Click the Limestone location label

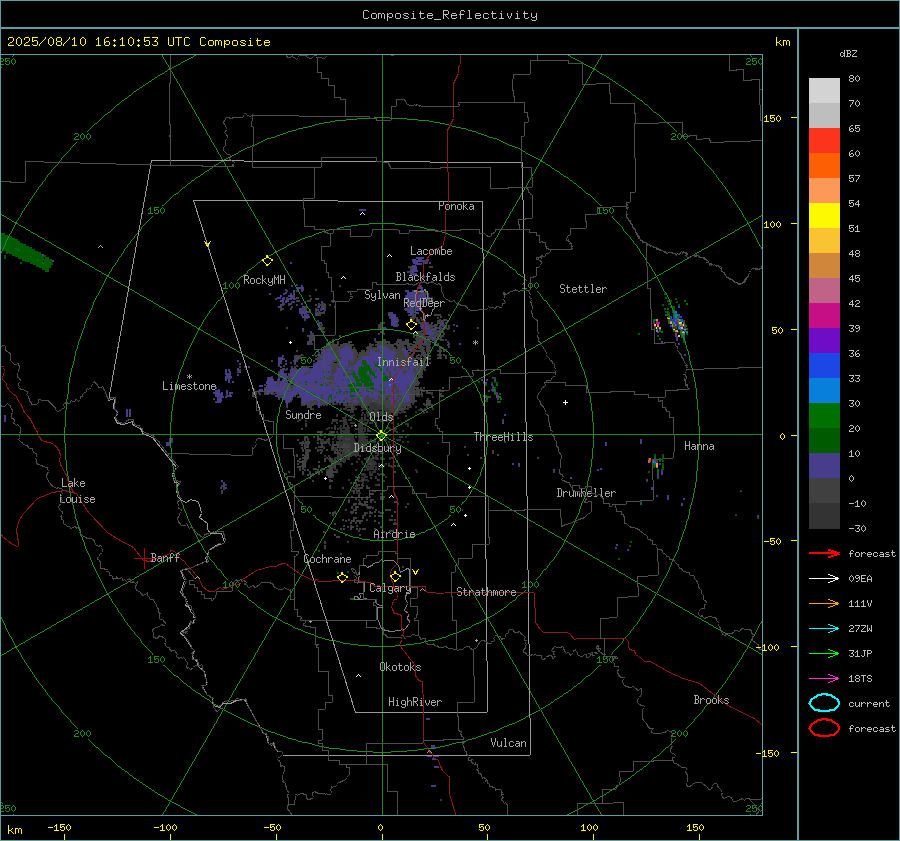pos(189,386)
